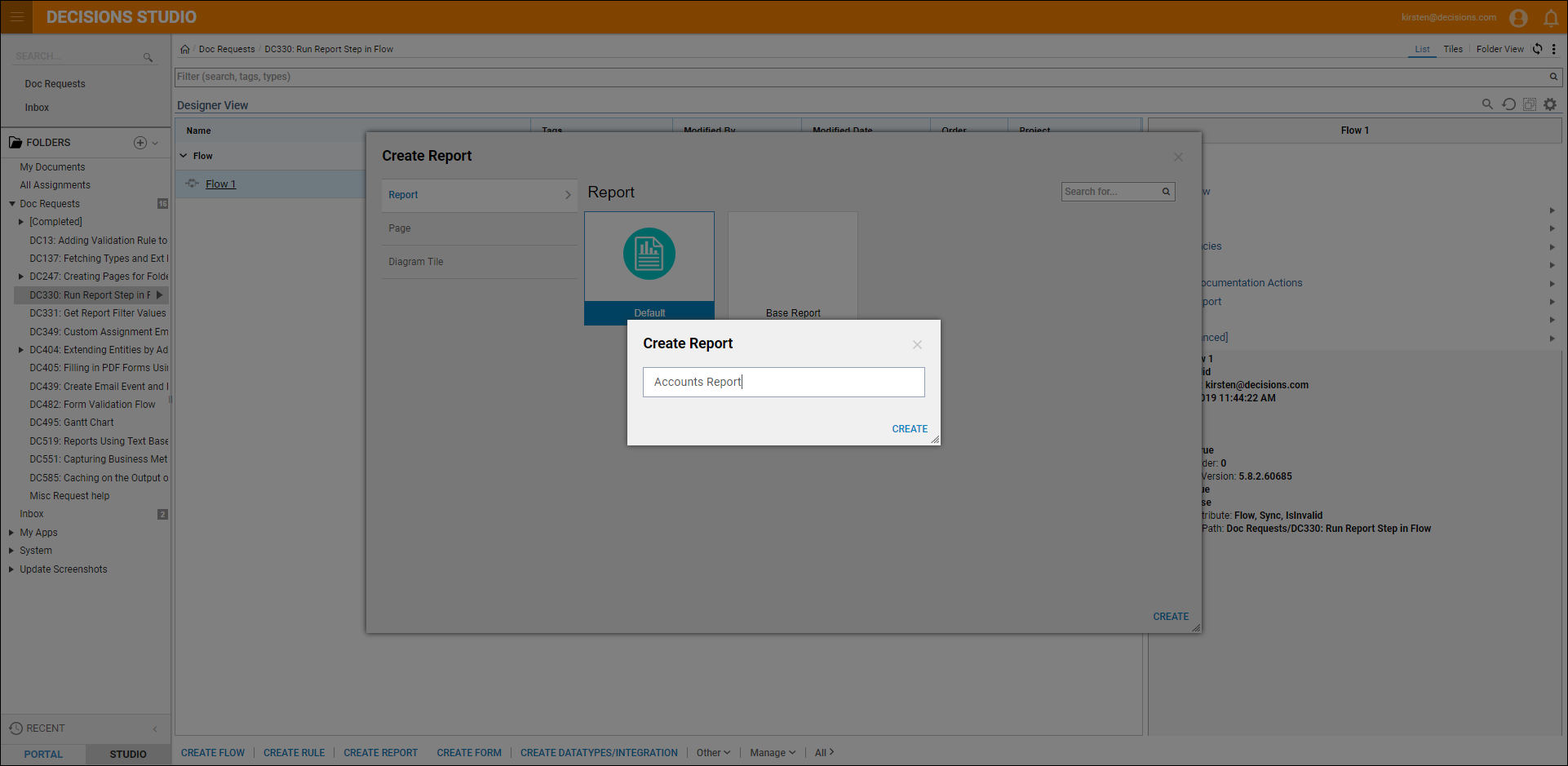Click the Designer View select-all icon
Screen dimensions: 1568x766
(x=1530, y=104)
